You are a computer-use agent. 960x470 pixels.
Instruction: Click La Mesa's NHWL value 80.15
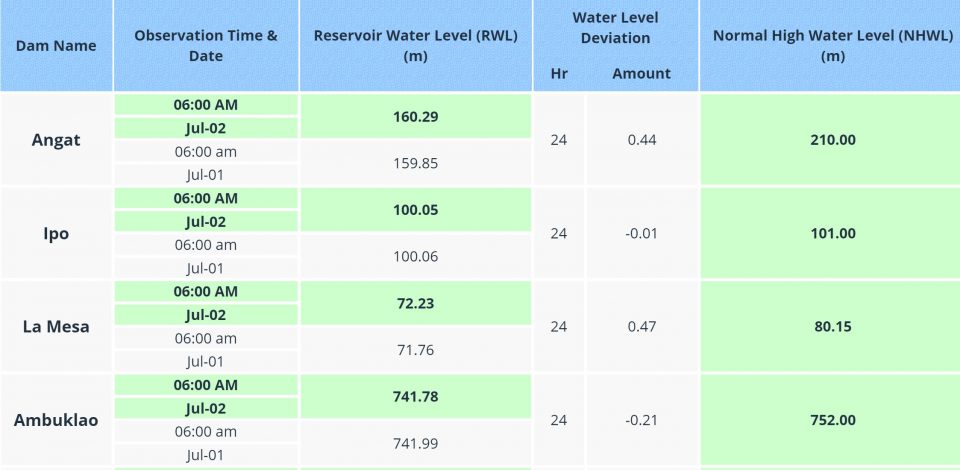[832, 326]
